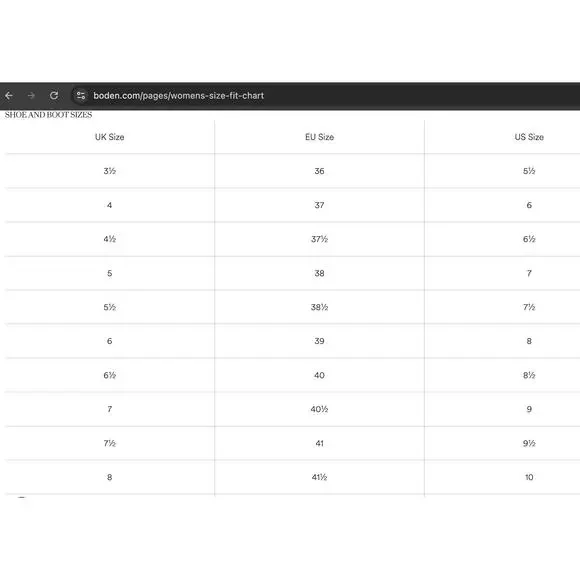Viewport: 580px width, 580px height.
Task: Select the EU size 36 cell
Action: click(x=320, y=171)
